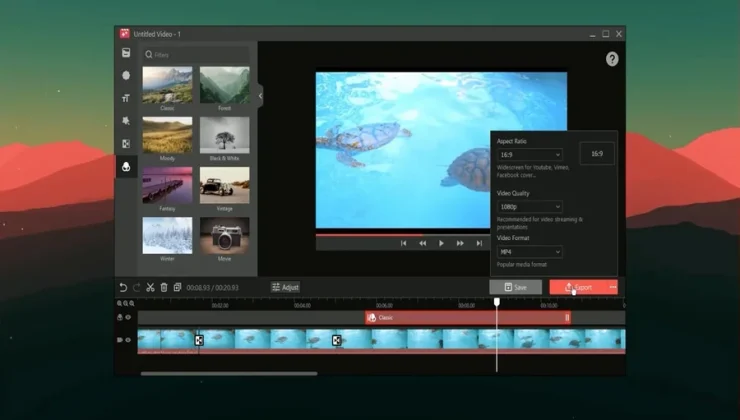740x420 pixels.
Task: Open the media library sidebar icon
Action: tap(126, 52)
